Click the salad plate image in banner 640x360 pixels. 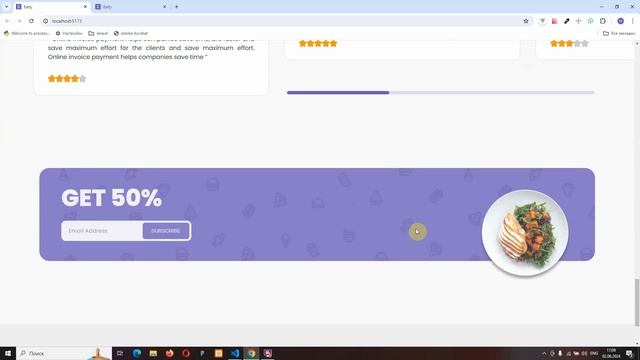[525, 233]
